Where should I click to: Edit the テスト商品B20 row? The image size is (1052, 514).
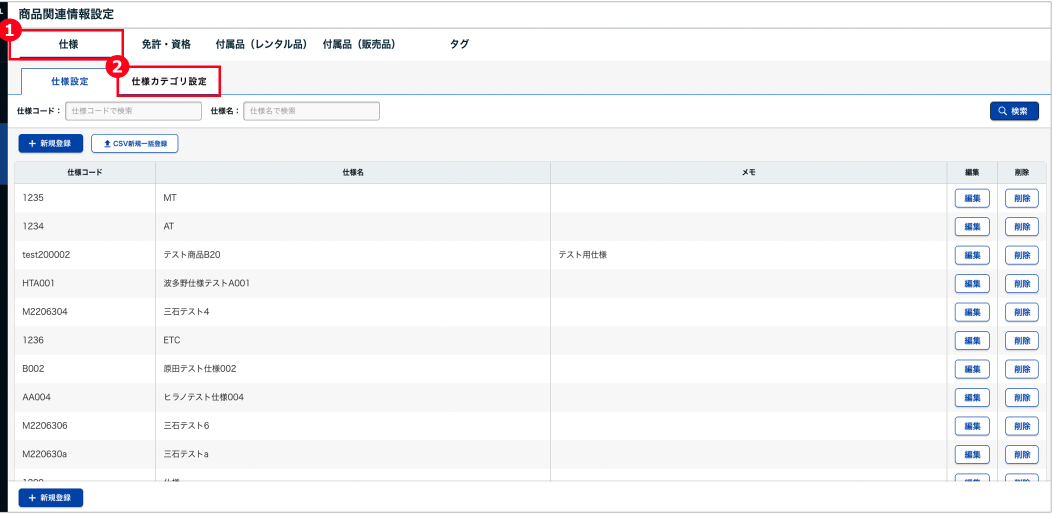971,255
